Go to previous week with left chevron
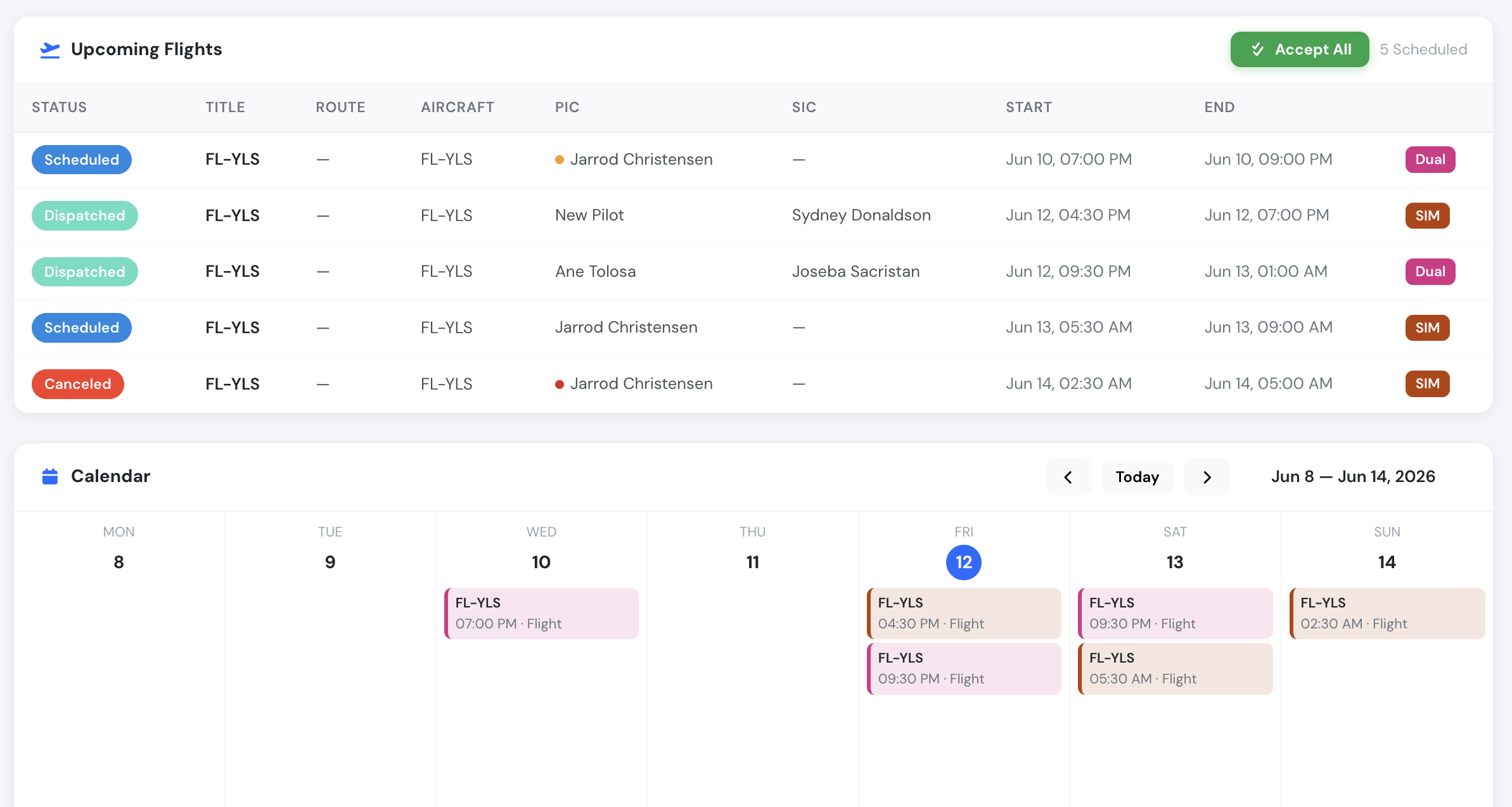The image size is (1512, 807). point(1068,477)
